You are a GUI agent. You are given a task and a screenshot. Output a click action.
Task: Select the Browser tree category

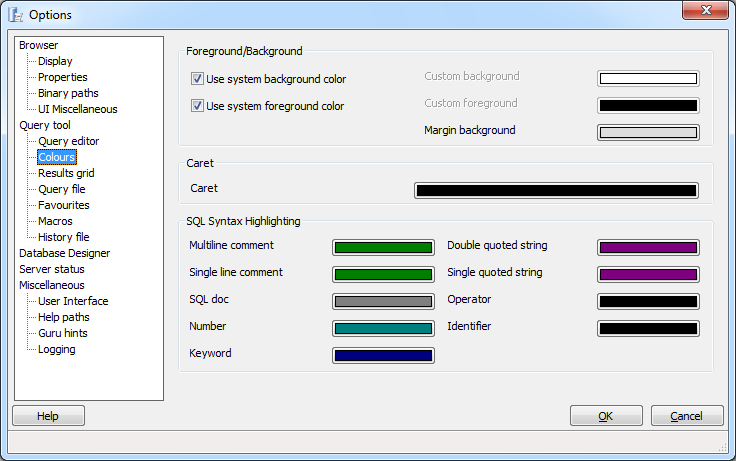point(39,45)
